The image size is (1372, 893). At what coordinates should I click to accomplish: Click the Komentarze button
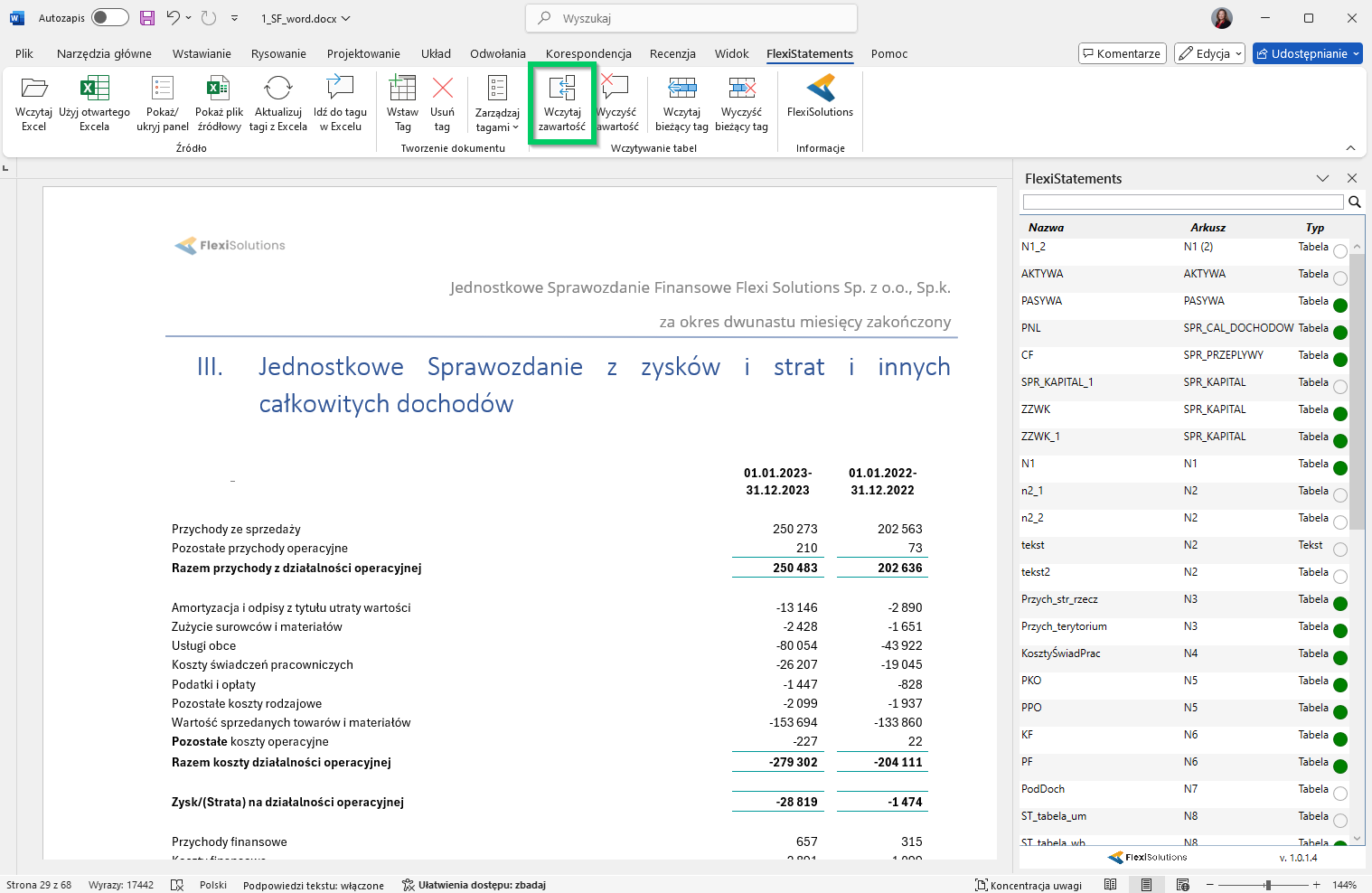tap(1122, 54)
